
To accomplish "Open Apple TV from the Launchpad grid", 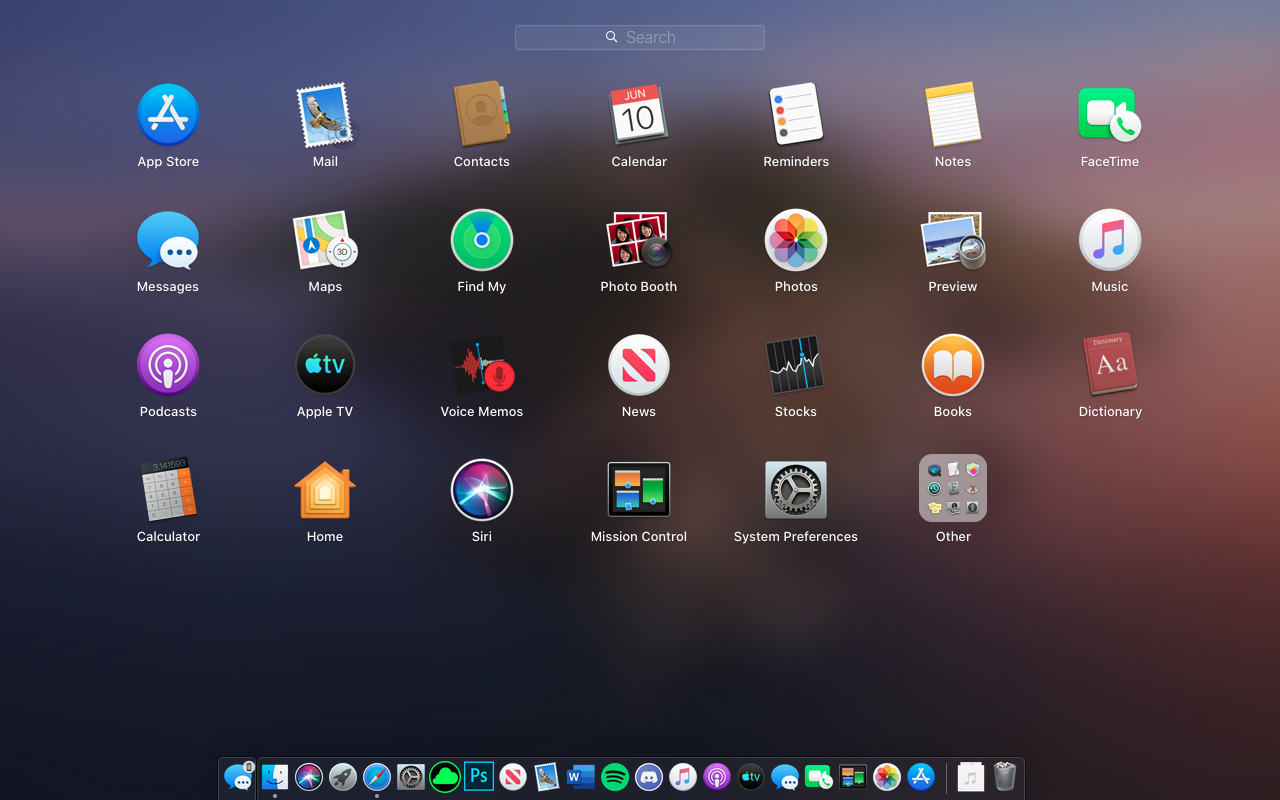I will pyautogui.click(x=325, y=365).
